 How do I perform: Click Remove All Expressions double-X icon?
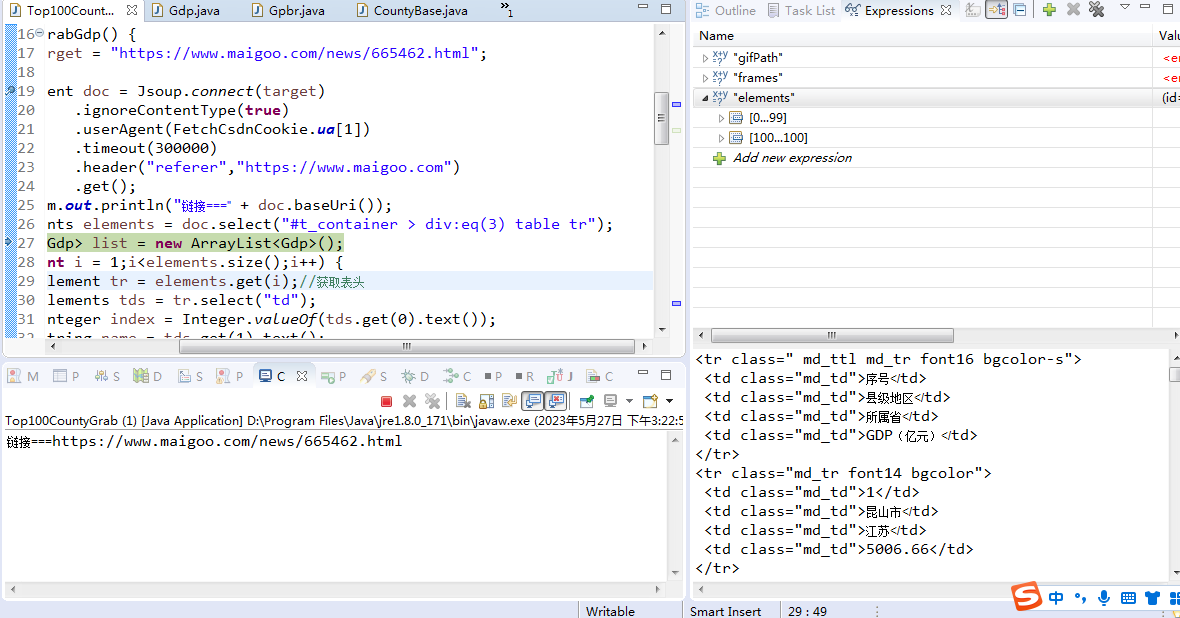[1096, 10]
